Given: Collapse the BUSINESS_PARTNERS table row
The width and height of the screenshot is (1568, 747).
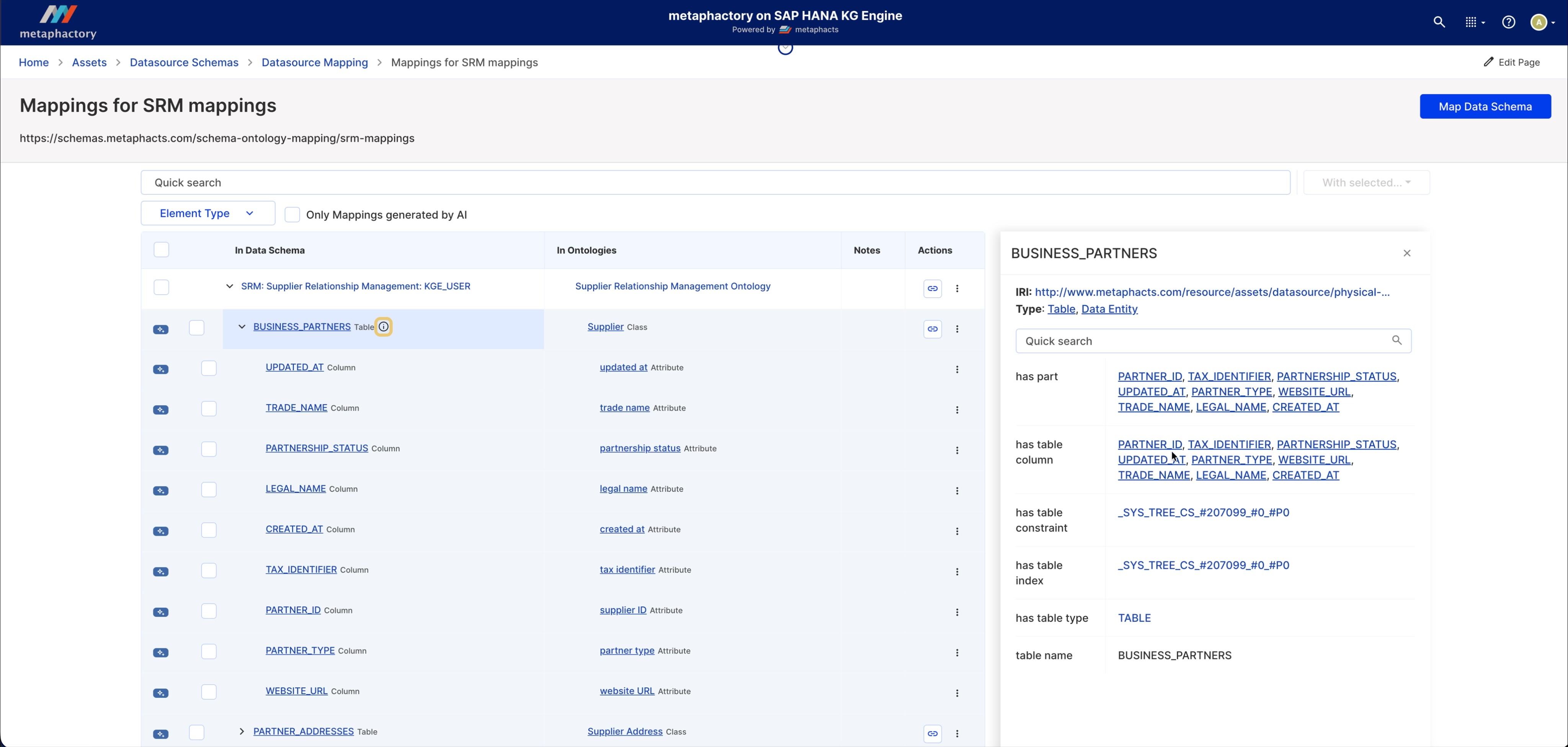Looking at the screenshot, I should coord(242,327).
